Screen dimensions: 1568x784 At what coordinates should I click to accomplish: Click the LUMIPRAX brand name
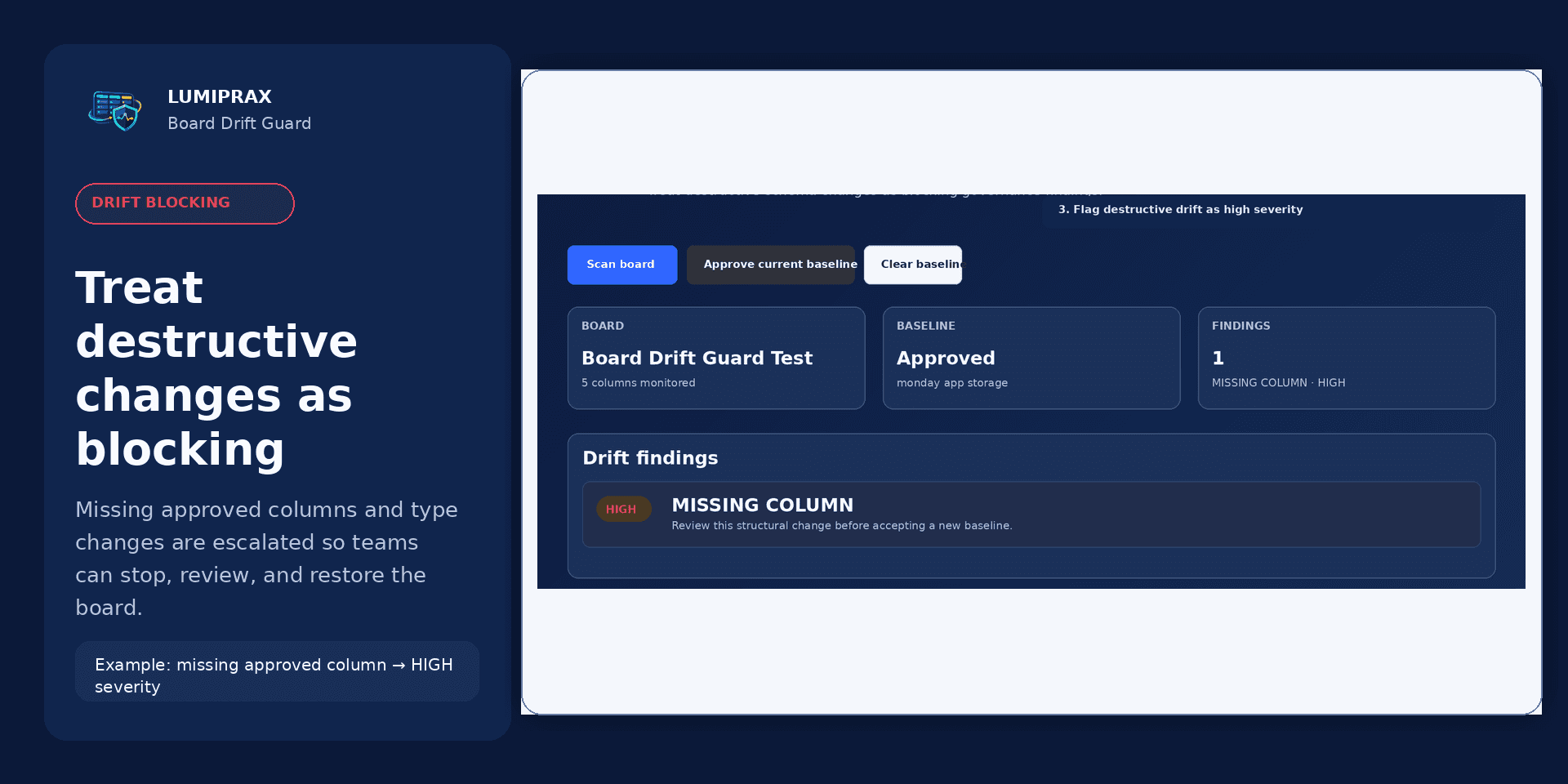click(220, 96)
